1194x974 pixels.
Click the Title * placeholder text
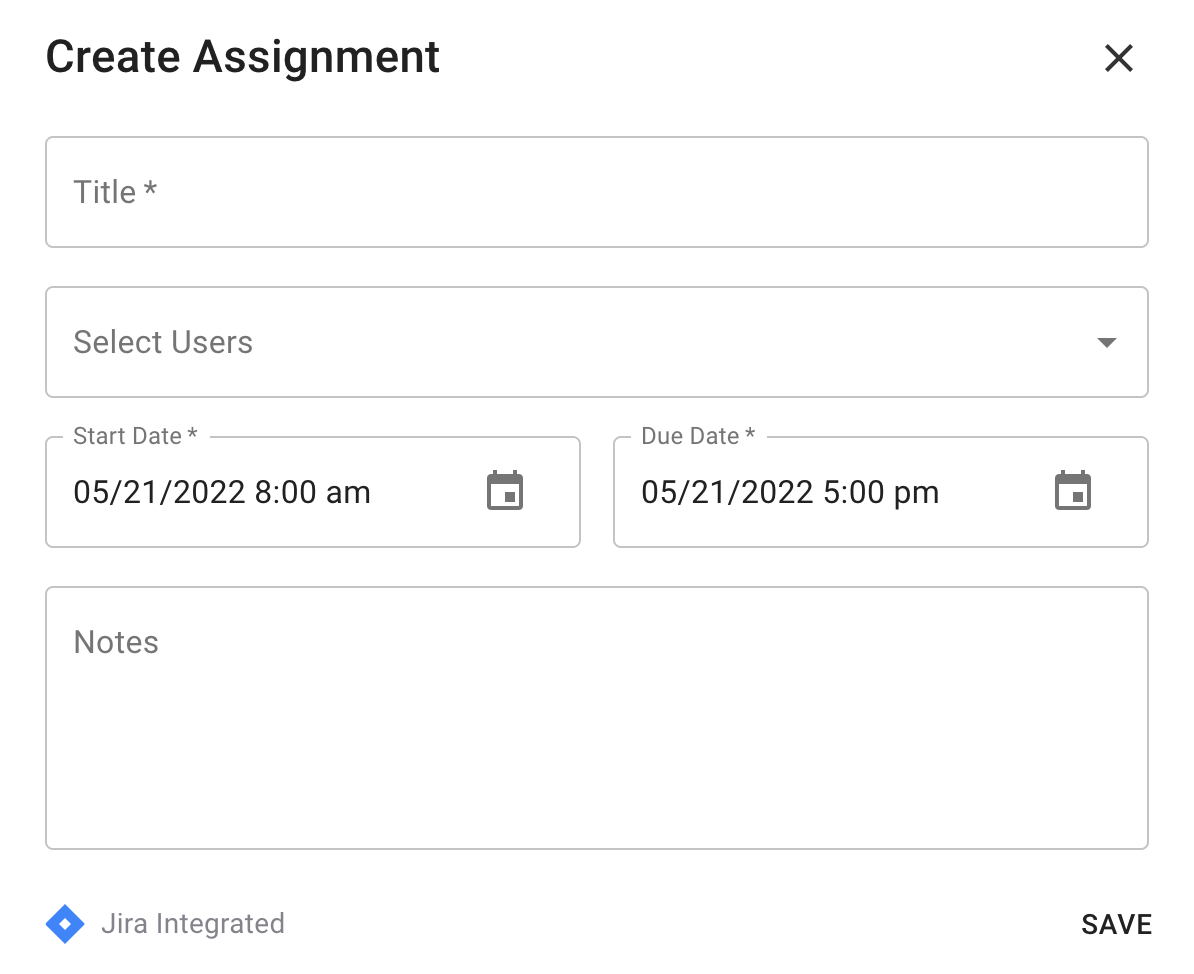tap(115, 192)
